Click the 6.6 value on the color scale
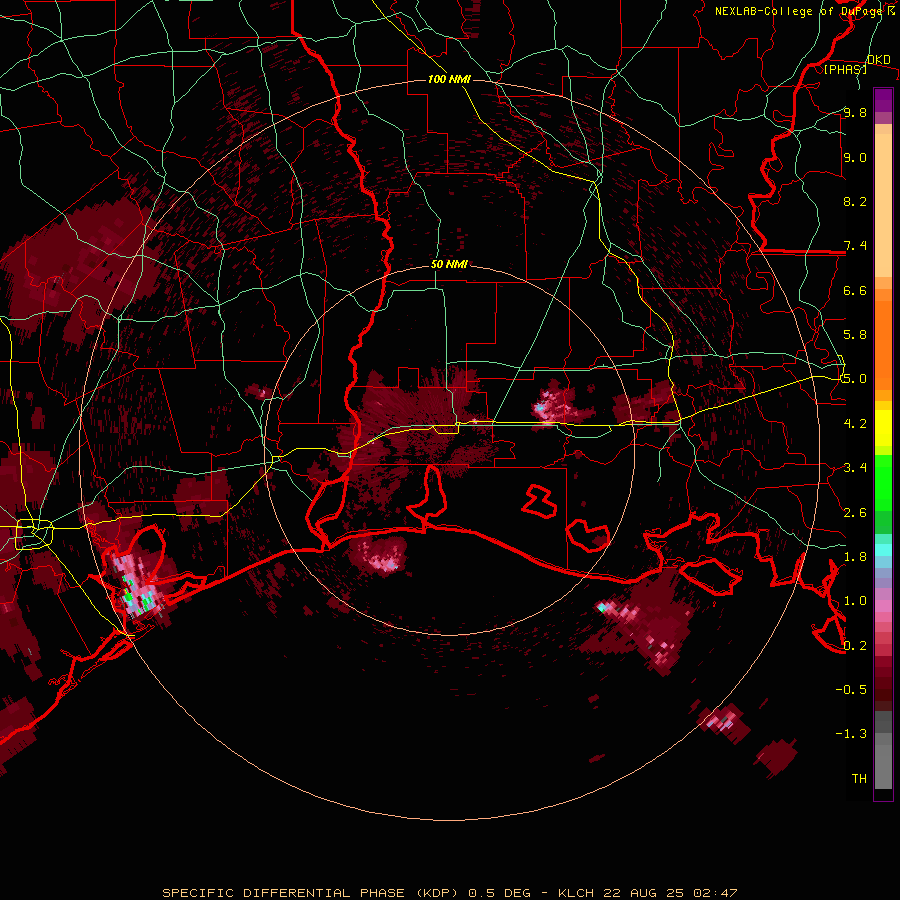 tap(855, 290)
